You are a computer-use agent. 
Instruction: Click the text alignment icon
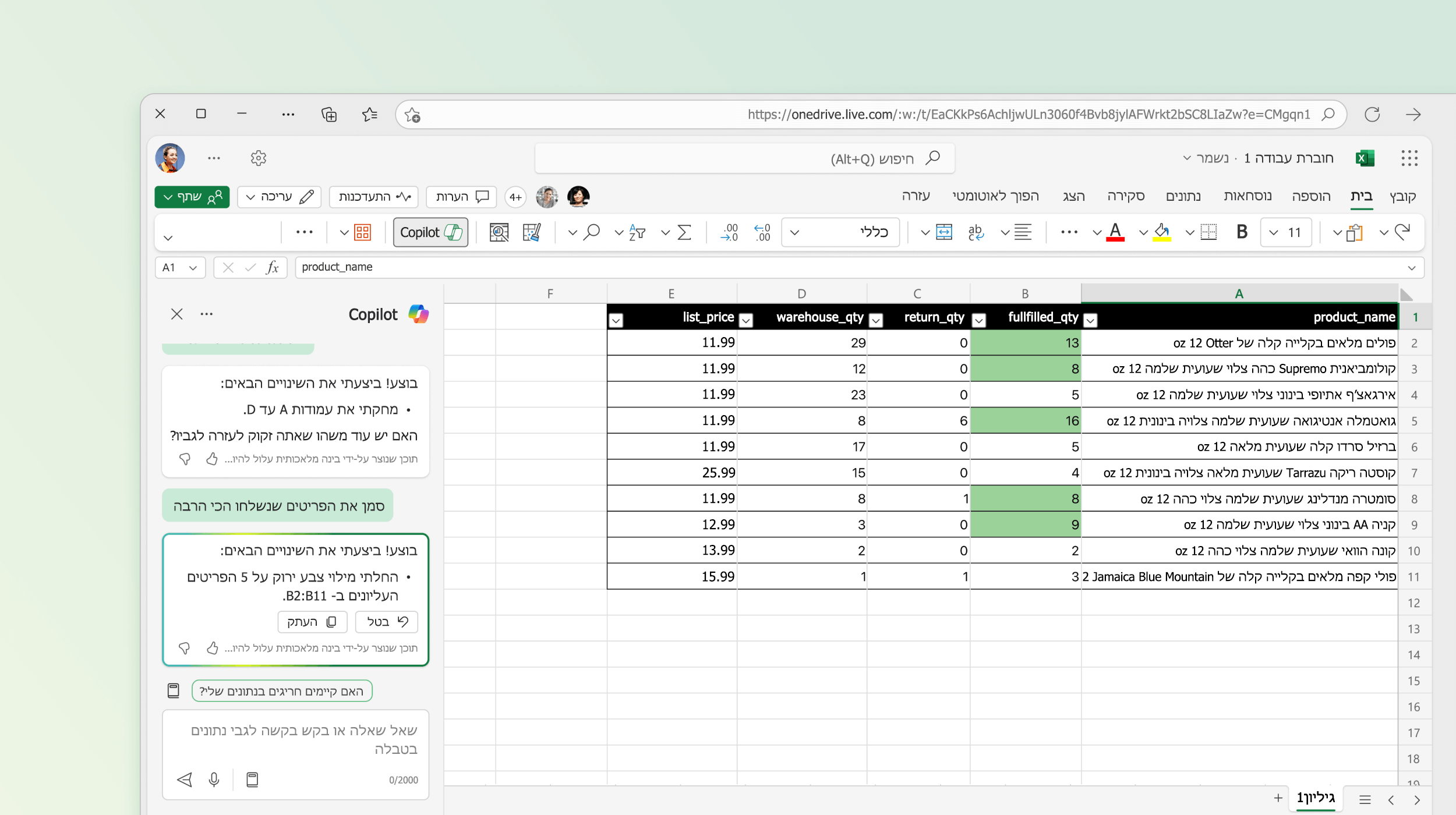tap(1023, 232)
